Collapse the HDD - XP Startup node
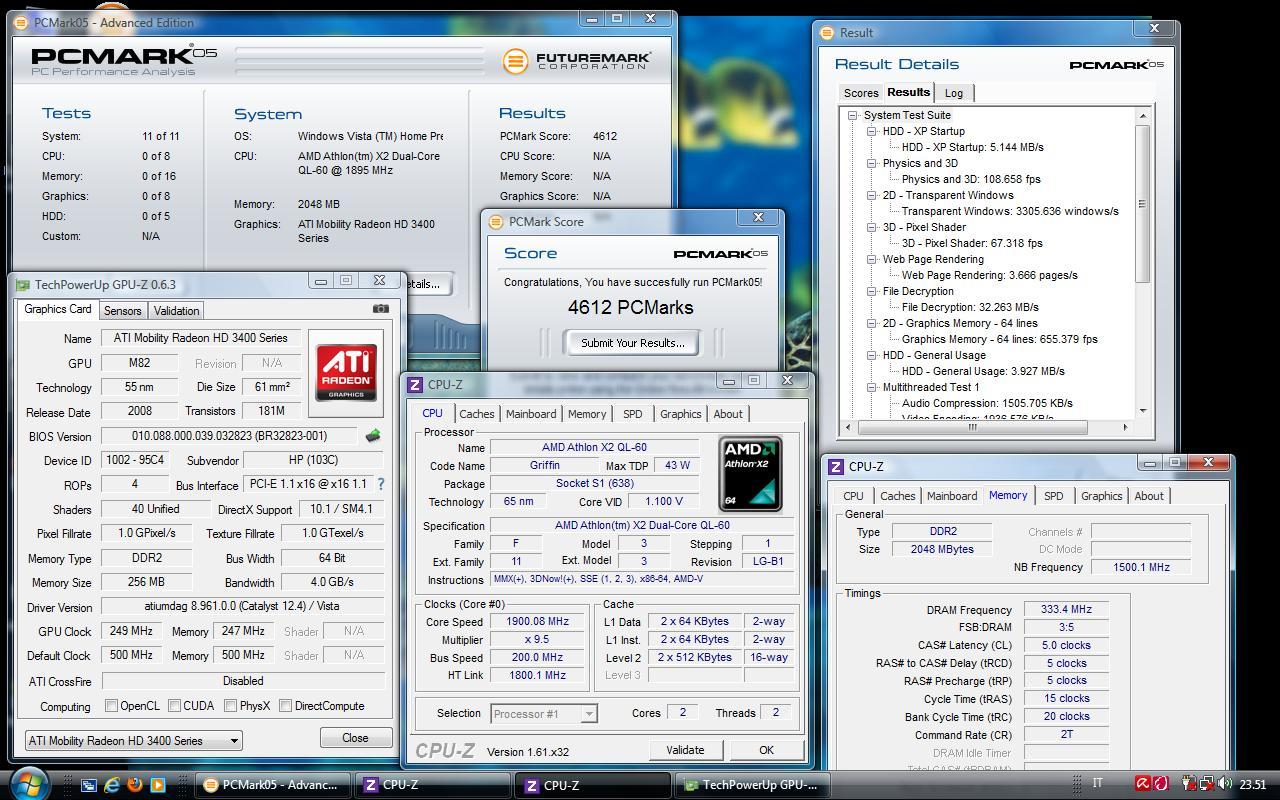 [872, 131]
